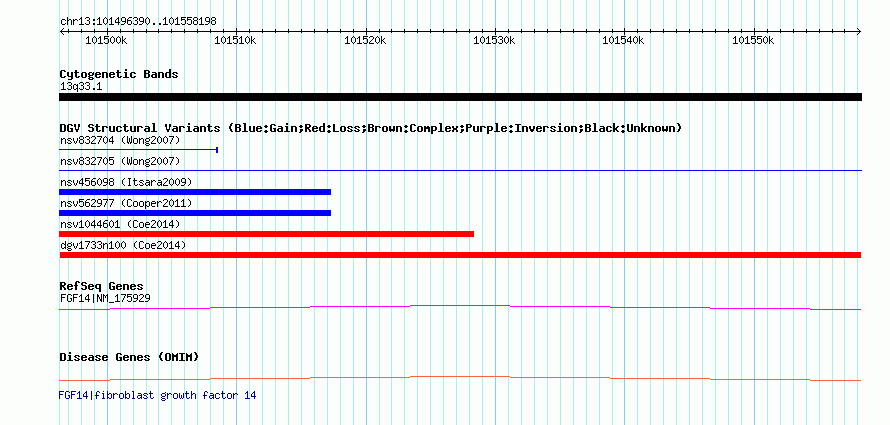Open the FGF14|NM_175929 transcript label
This screenshot has height=425, width=890.
(105, 298)
